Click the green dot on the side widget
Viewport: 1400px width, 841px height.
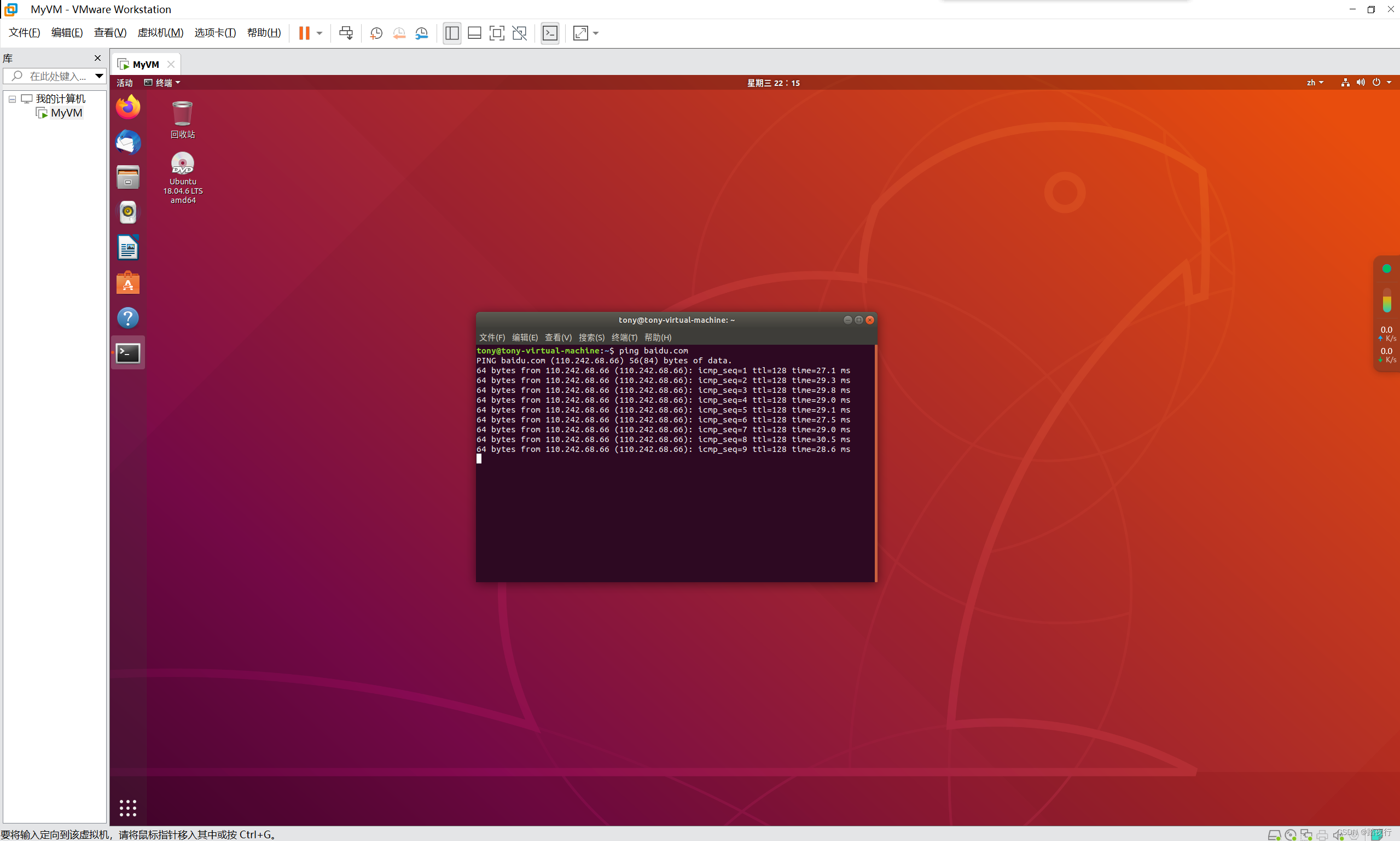(x=1386, y=269)
